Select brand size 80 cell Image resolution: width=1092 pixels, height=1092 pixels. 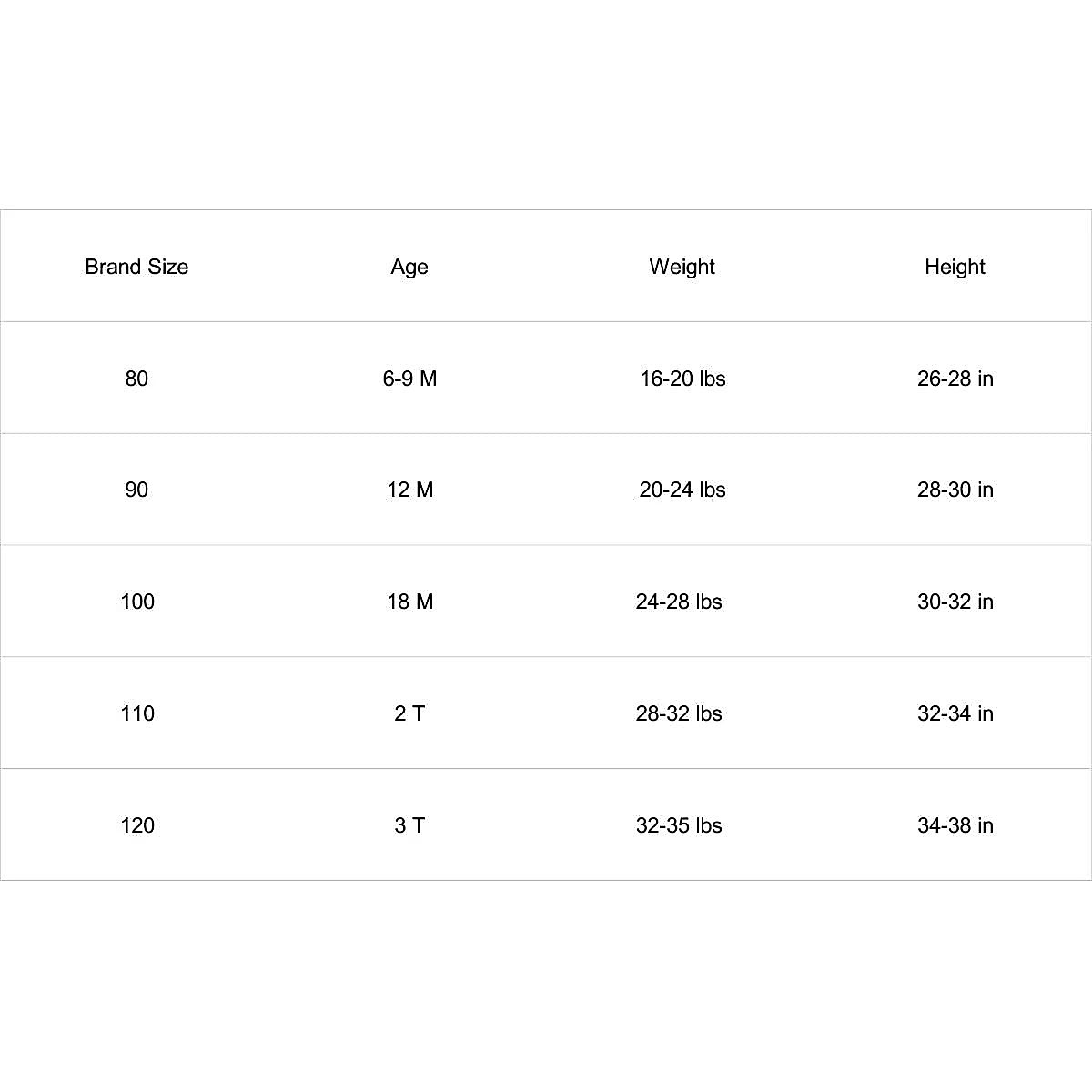point(136,379)
